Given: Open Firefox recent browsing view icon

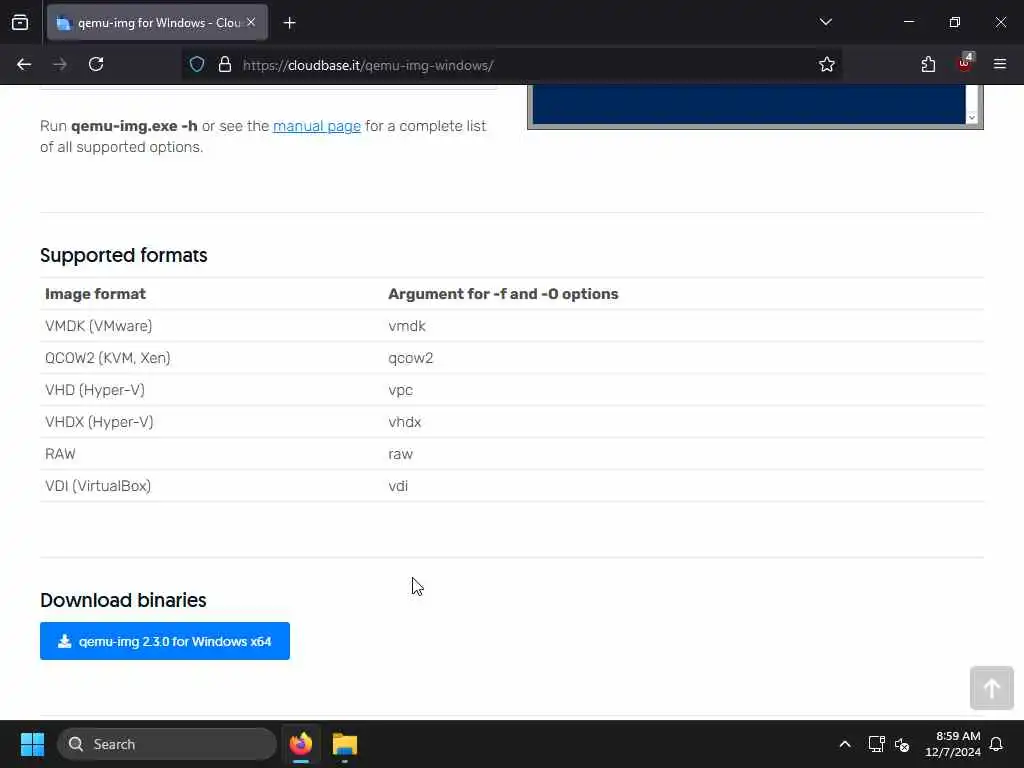Looking at the screenshot, I should tap(20, 23).
